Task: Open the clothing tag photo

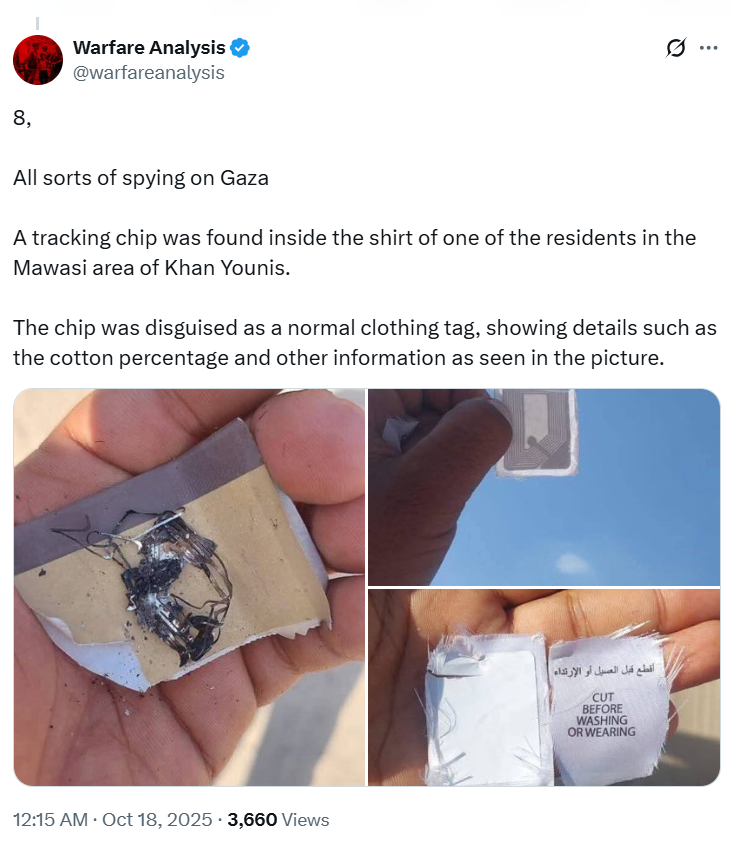Action: (x=544, y=687)
